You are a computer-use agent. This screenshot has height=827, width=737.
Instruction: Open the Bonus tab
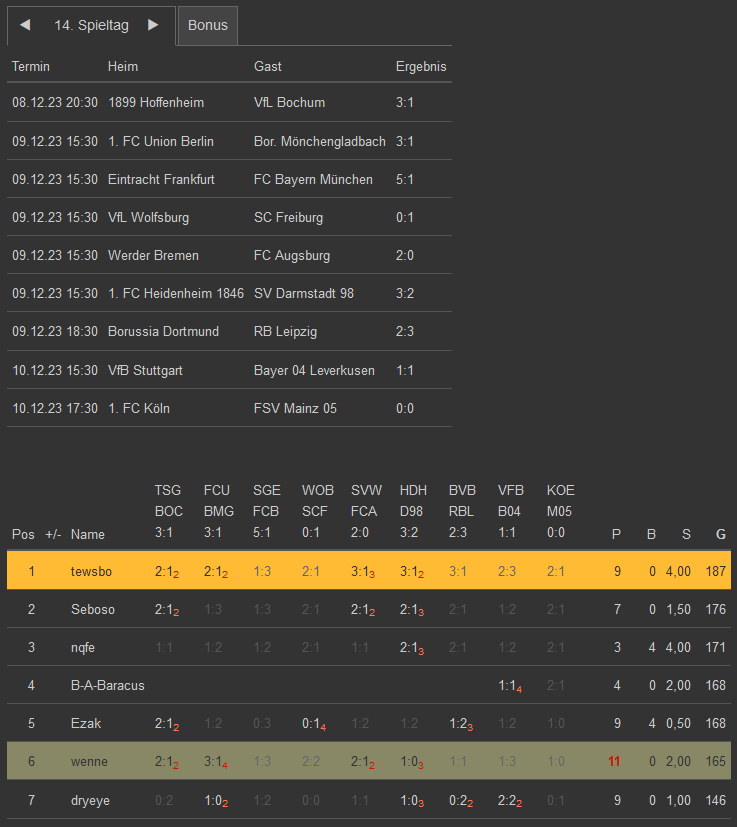(208, 25)
